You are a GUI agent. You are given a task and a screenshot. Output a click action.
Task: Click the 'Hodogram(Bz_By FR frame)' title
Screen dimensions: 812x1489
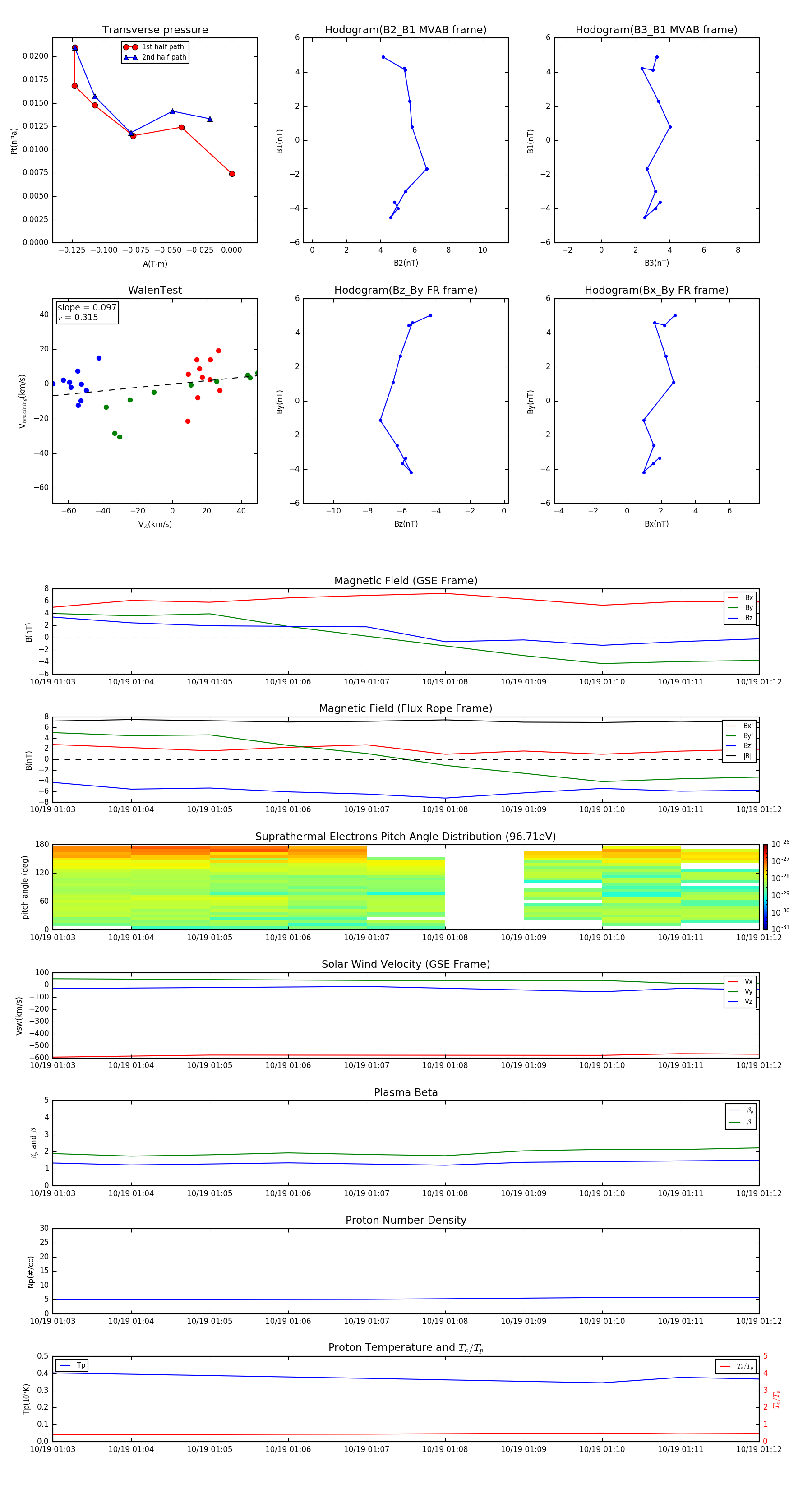pos(406,290)
